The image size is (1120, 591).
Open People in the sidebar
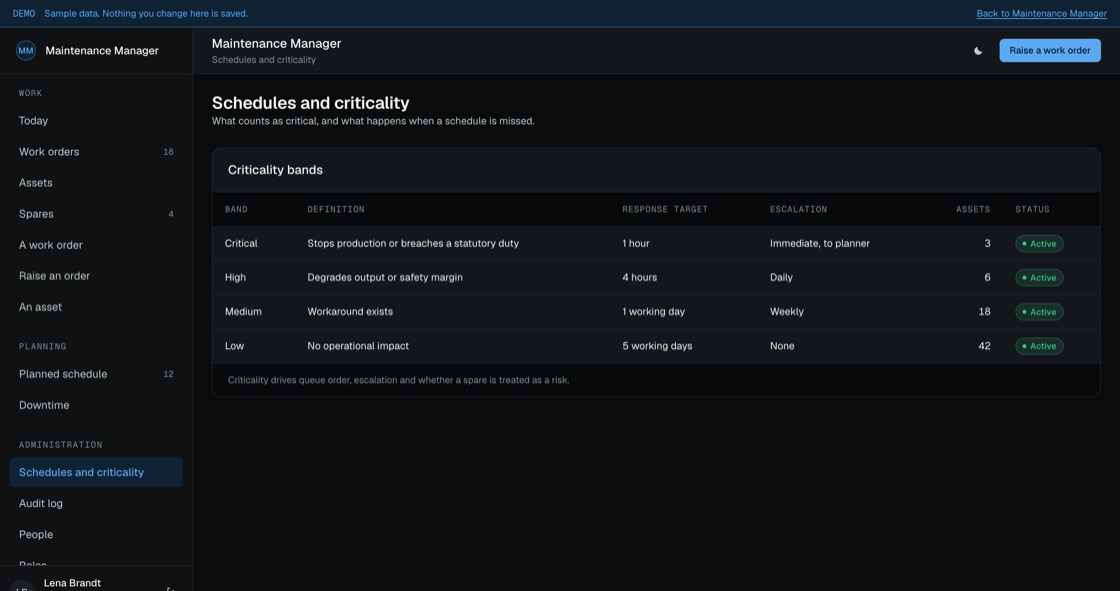click(x=96, y=535)
